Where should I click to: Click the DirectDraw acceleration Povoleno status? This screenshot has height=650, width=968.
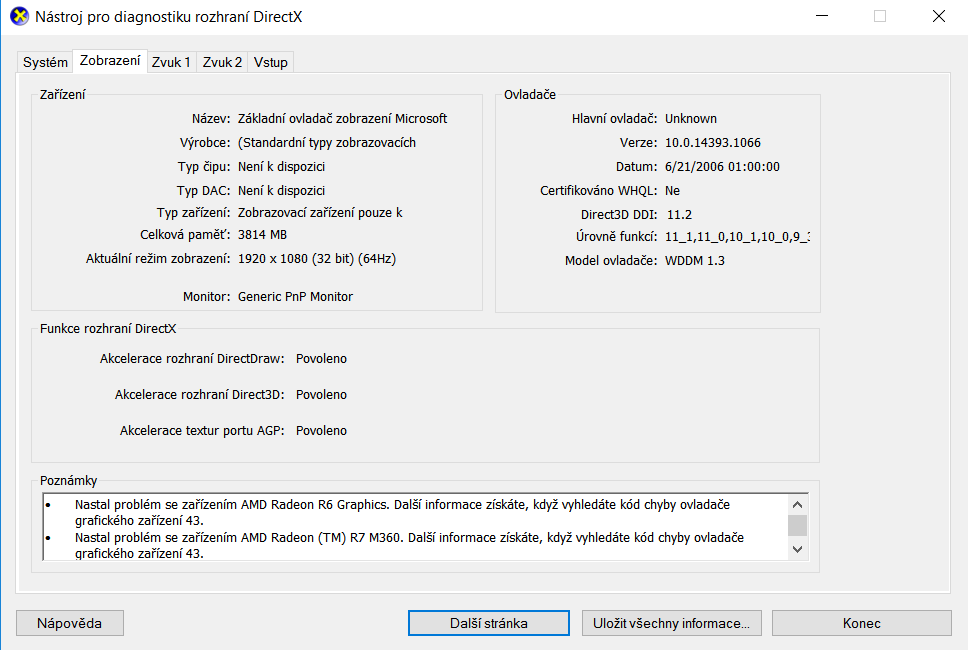click(x=321, y=359)
